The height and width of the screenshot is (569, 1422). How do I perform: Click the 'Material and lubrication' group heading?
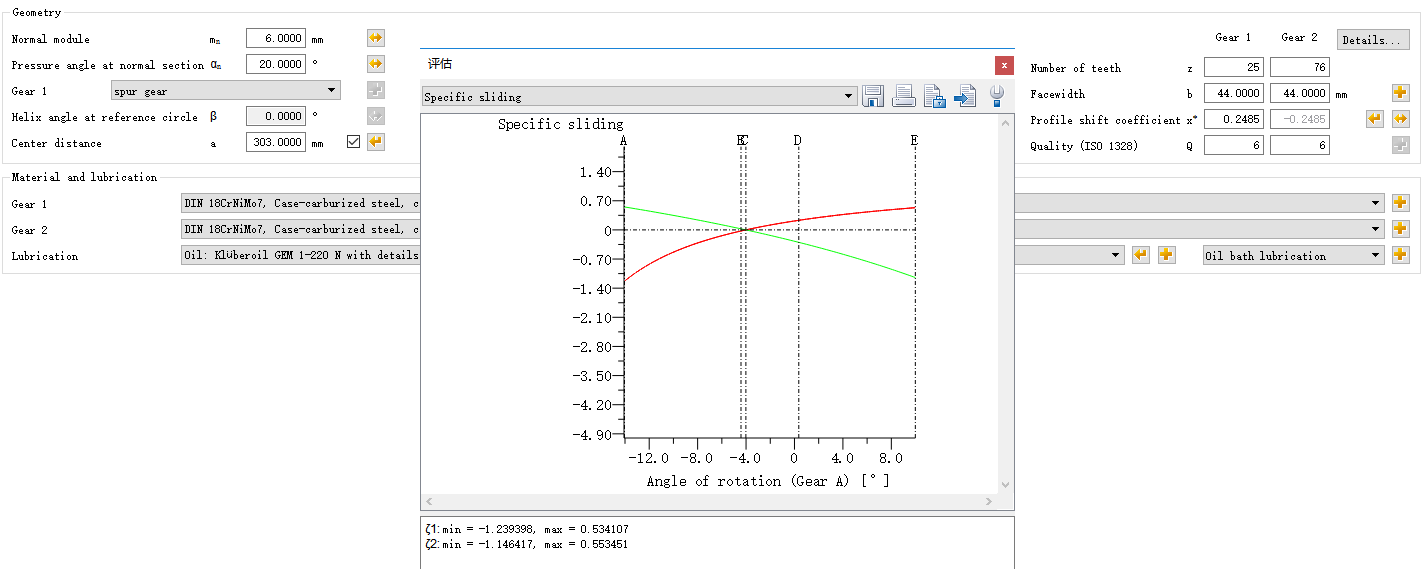84,177
